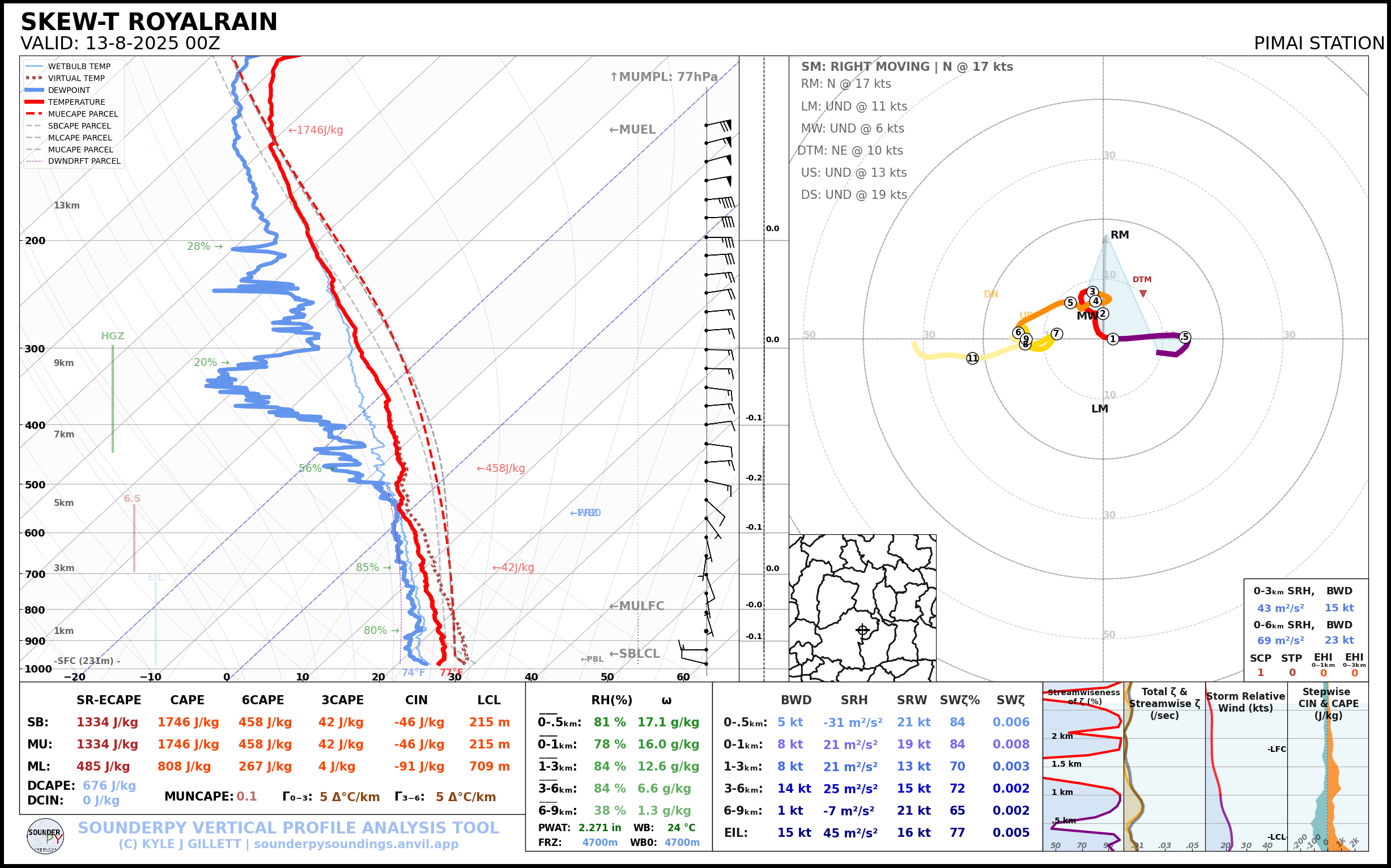Select hodograph height marker 7
The height and width of the screenshot is (868, 1391).
(1056, 334)
